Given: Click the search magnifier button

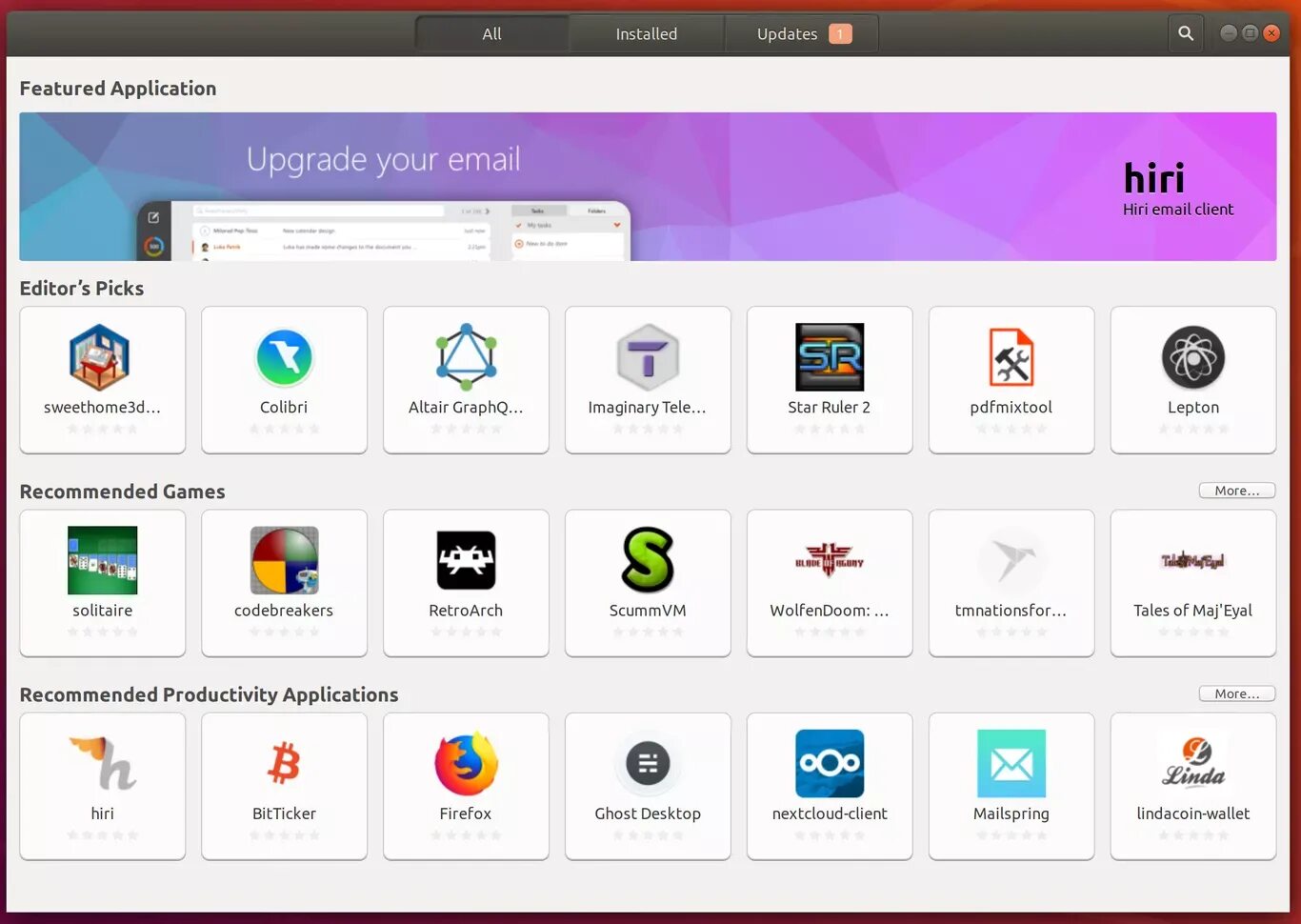Looking at the screenshot, I should [1186, 33].
